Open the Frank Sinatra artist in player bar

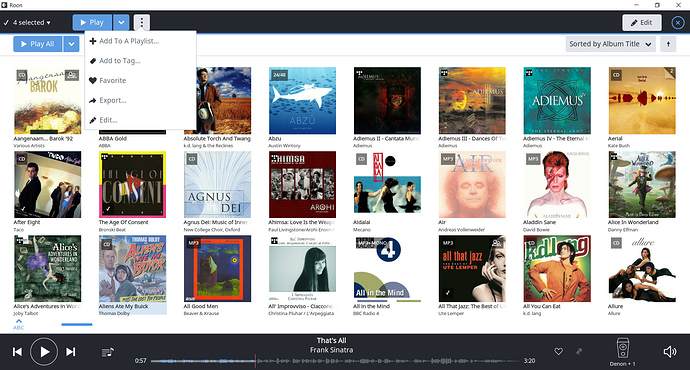coord(331,350)
